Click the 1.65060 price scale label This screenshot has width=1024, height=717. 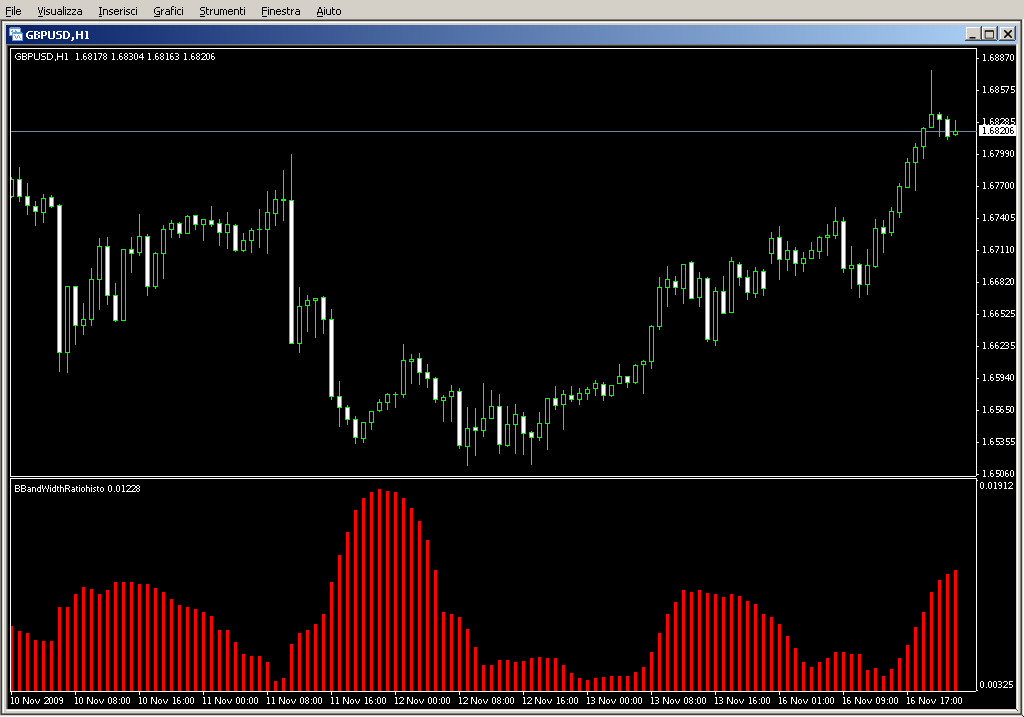[x=999, y=473]
